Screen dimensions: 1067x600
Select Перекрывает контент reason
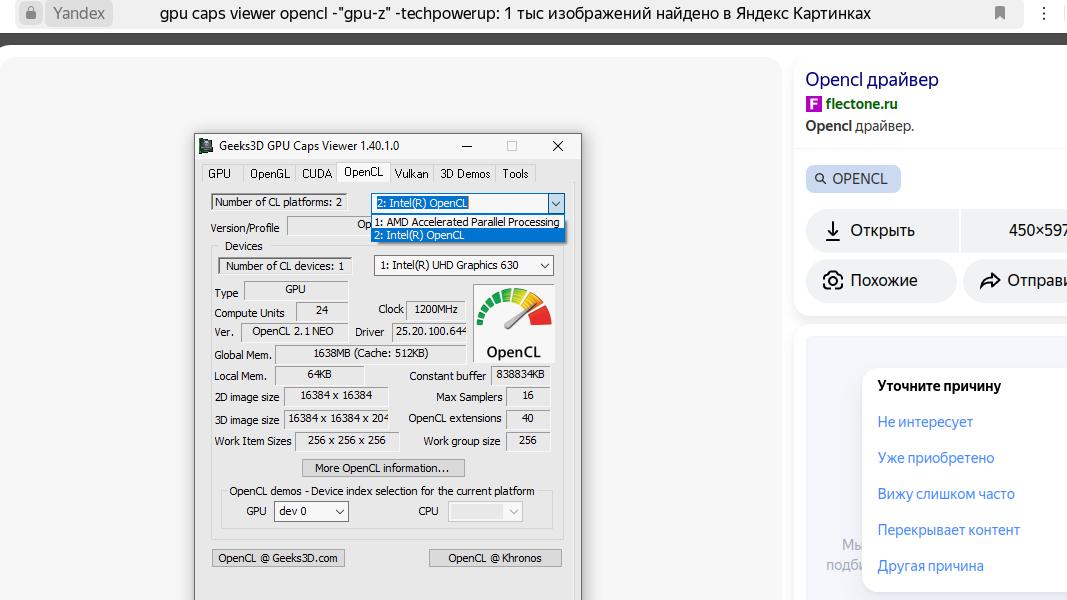(x=949, y=530)
